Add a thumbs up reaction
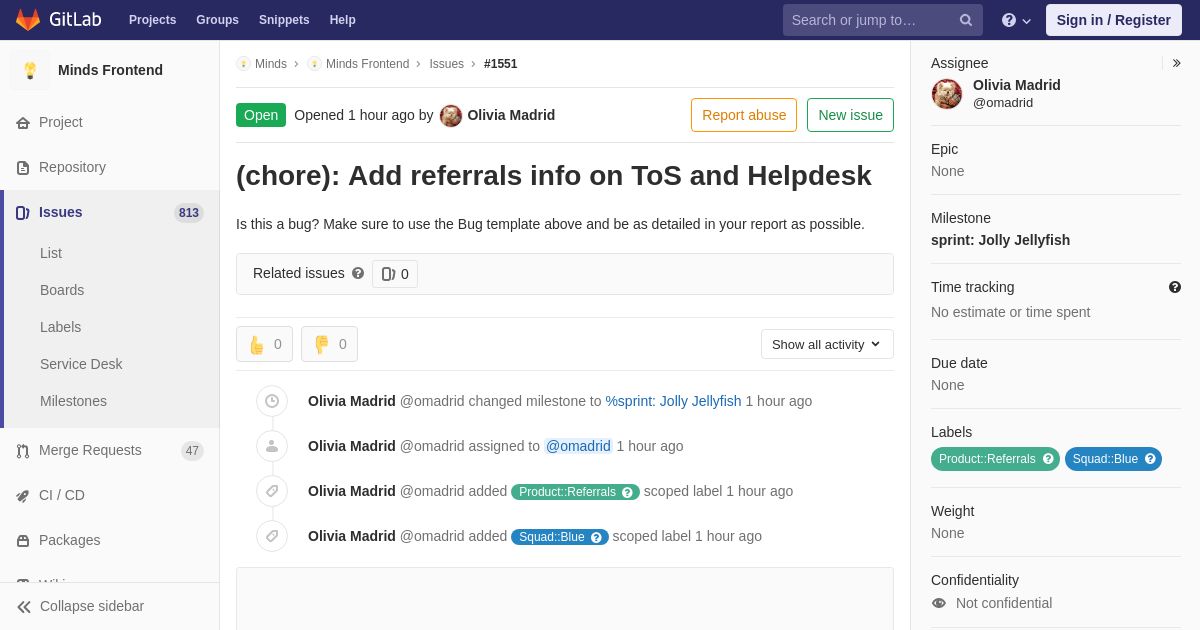 265,344
